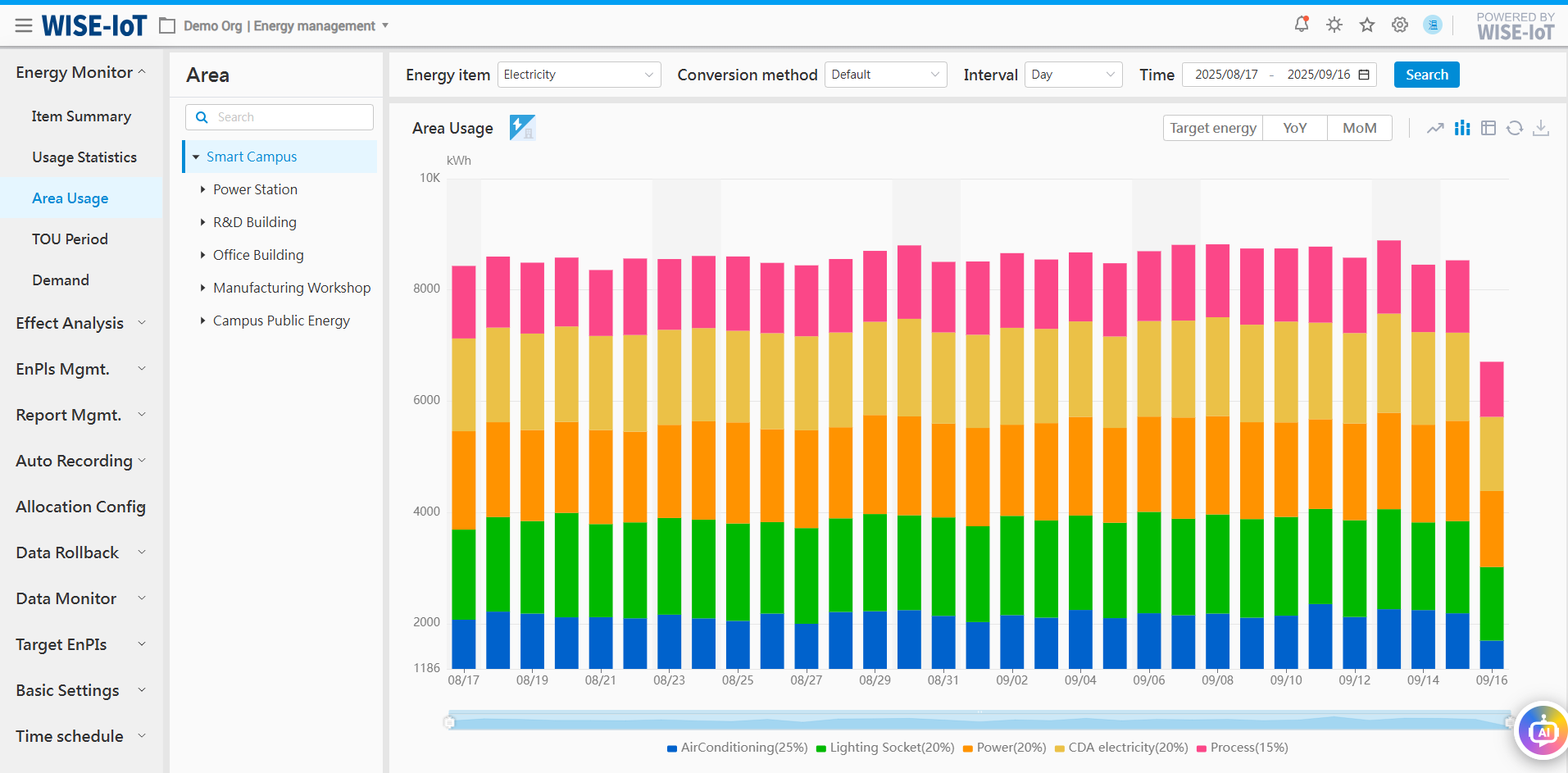Enable YoY comparison
Screen dimensions: 1568x773
[x=1294, y=128]
